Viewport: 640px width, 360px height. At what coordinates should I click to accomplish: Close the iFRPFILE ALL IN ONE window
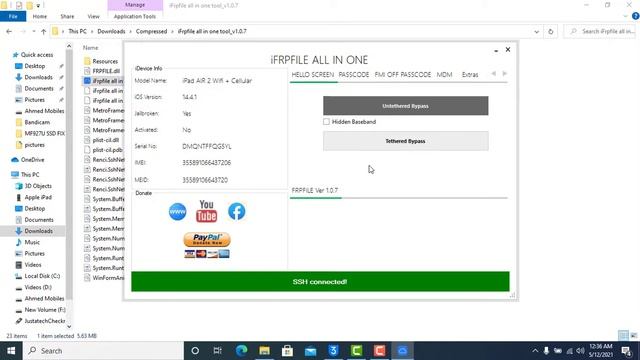click(508, 49)
